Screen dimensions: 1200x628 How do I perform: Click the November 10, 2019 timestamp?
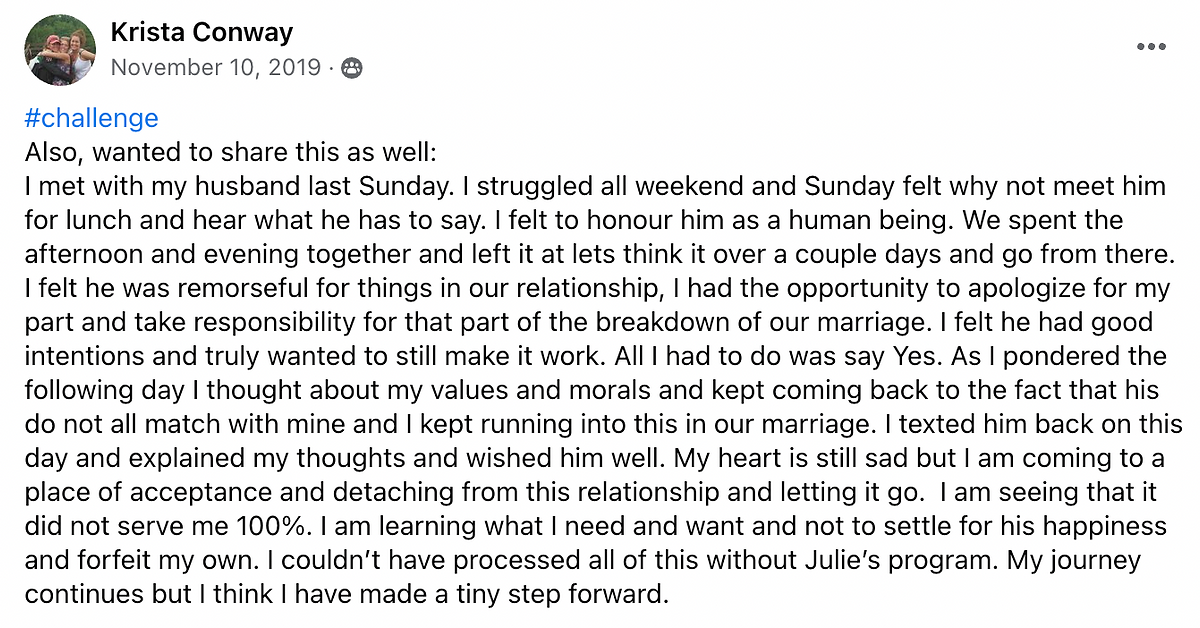tap(215, 68)
